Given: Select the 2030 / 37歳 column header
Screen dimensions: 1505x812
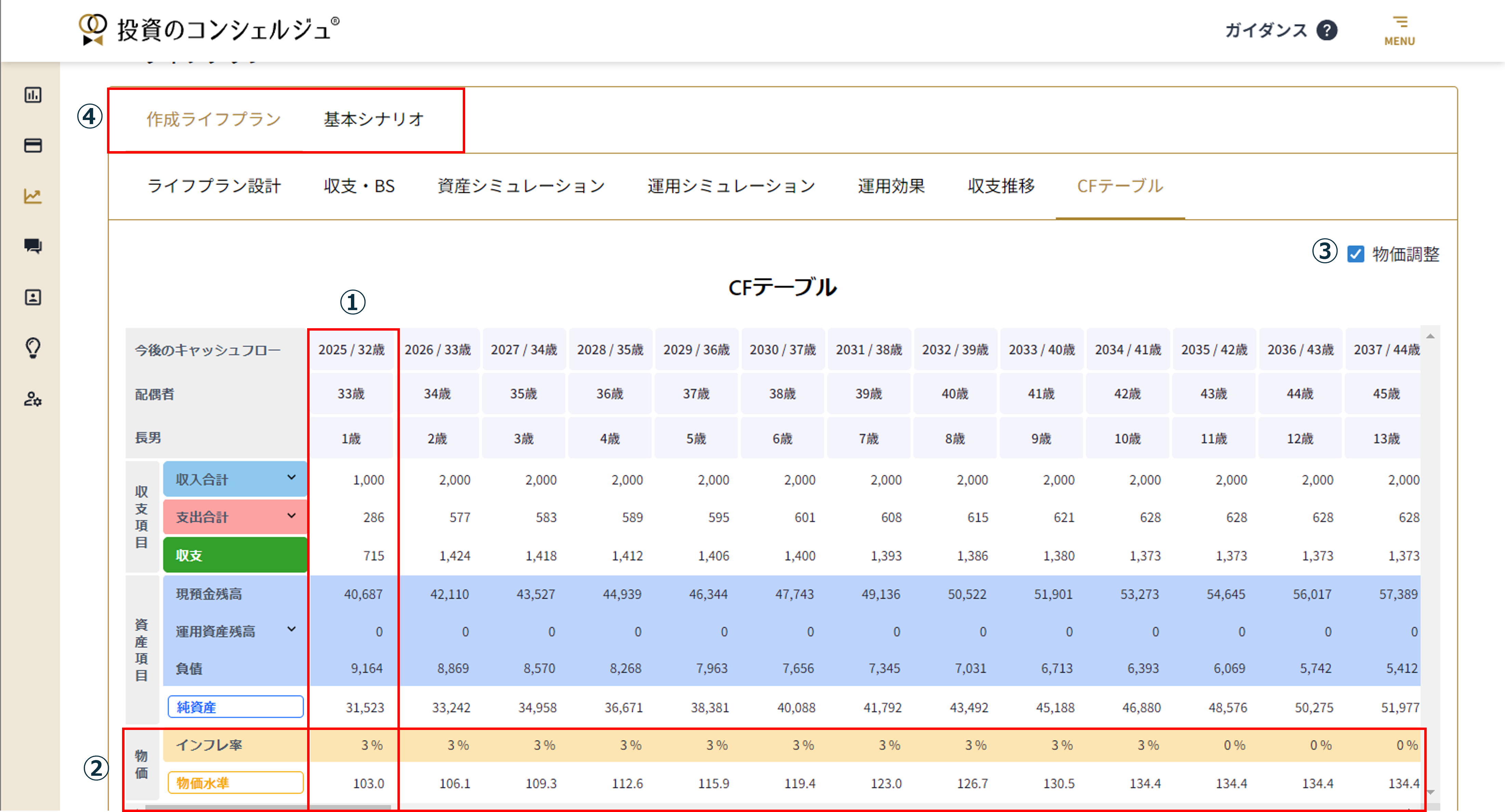Looking at the screenshot, I should [x=783, y=349].
